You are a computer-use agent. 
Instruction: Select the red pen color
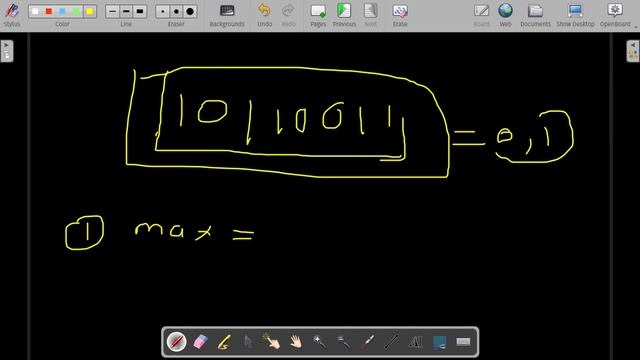[x=49, y=11]
